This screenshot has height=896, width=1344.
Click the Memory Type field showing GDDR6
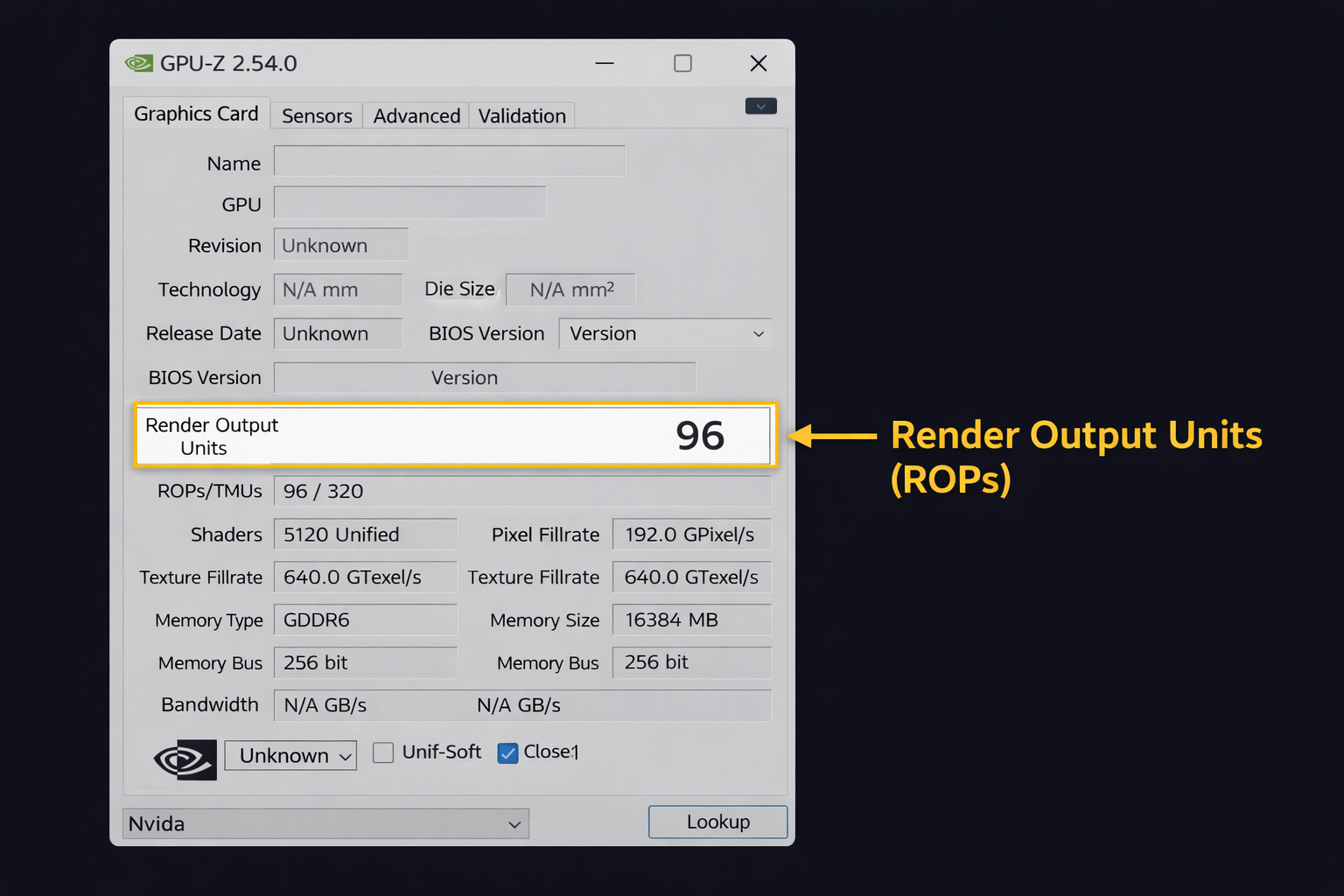point(365,619)
